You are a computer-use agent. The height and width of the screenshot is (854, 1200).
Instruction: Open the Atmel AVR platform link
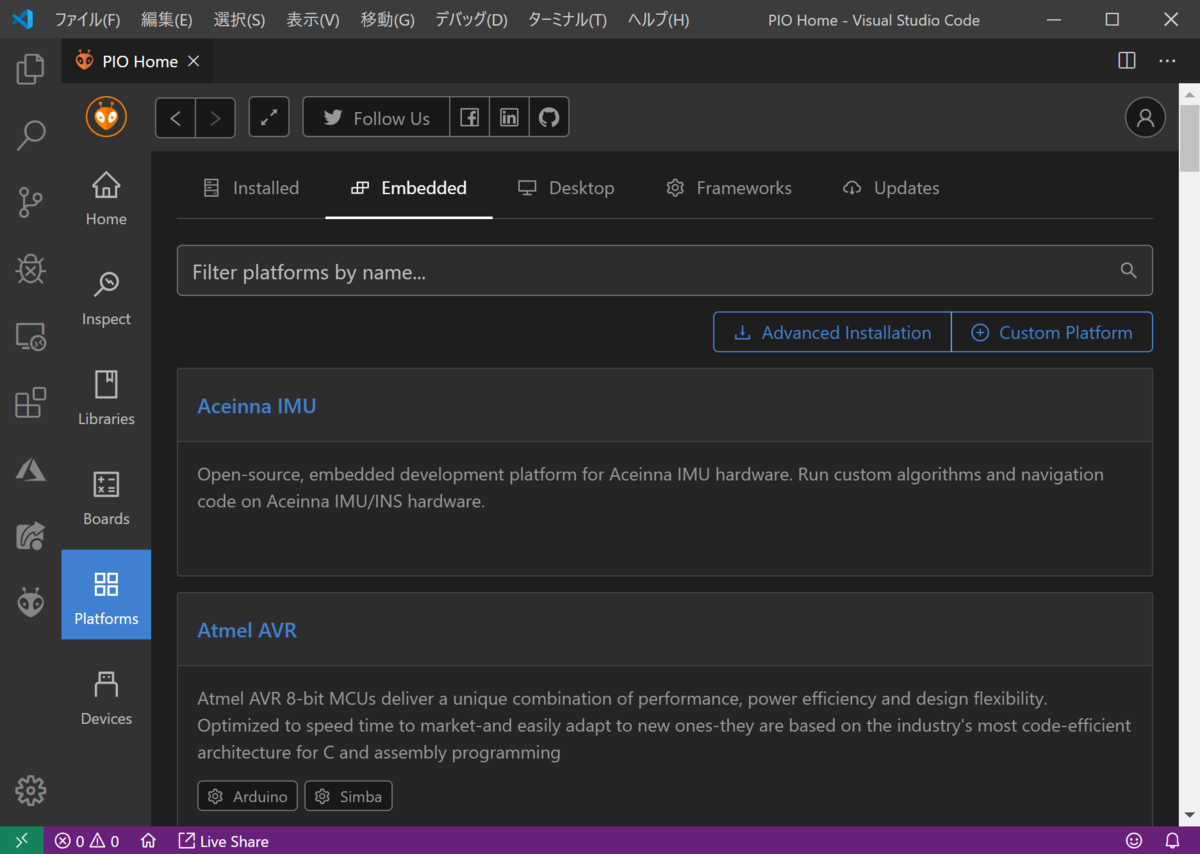tap(247, 630)
